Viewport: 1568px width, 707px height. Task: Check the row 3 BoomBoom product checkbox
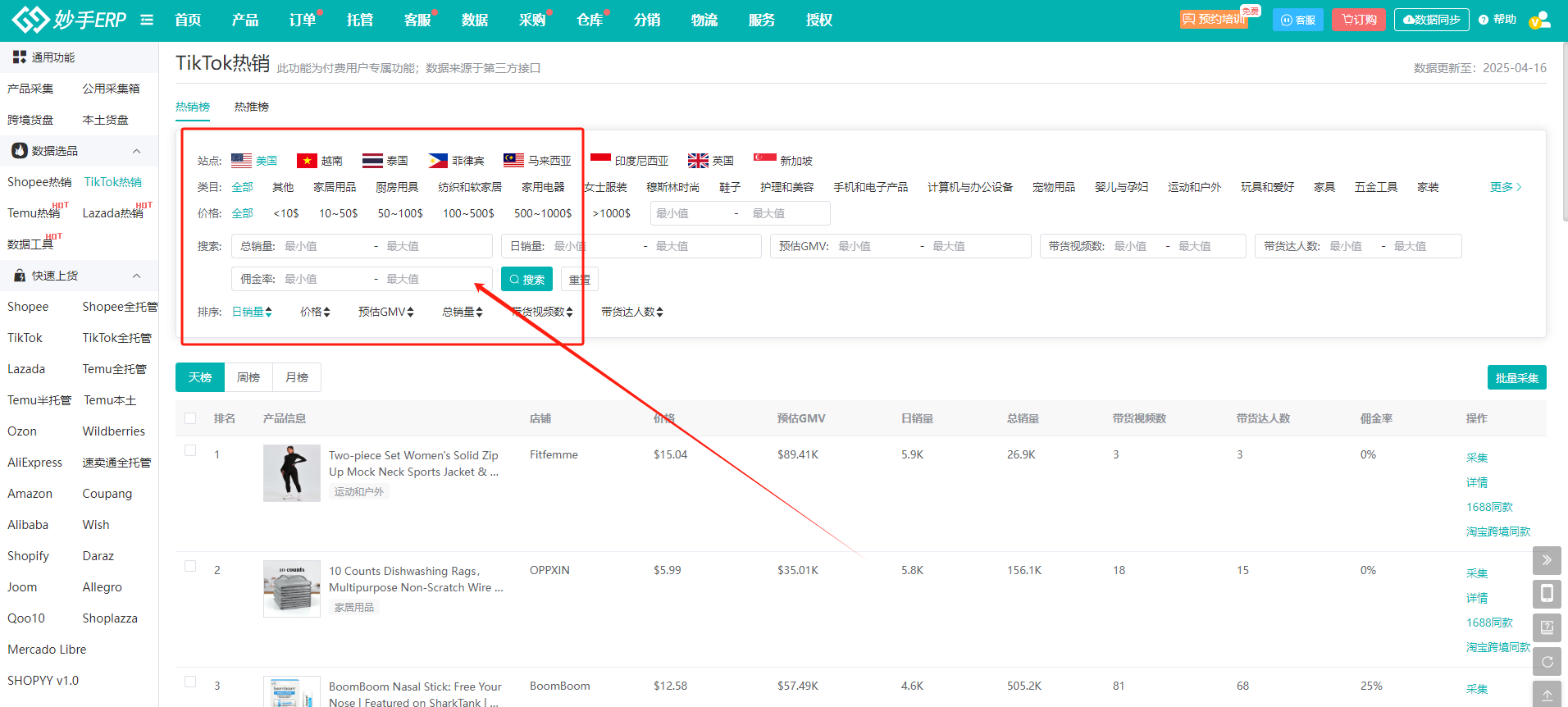[190, 682]
